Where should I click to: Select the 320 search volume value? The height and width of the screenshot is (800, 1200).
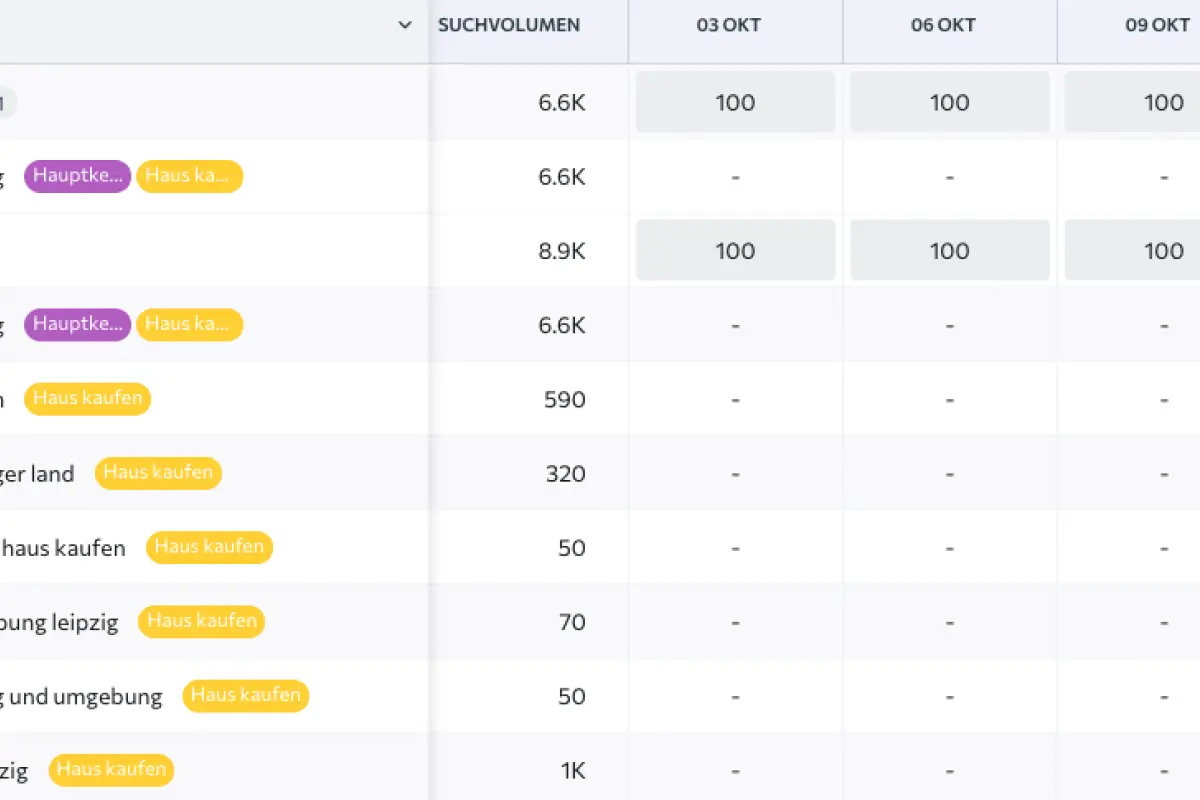click(565, 473)
